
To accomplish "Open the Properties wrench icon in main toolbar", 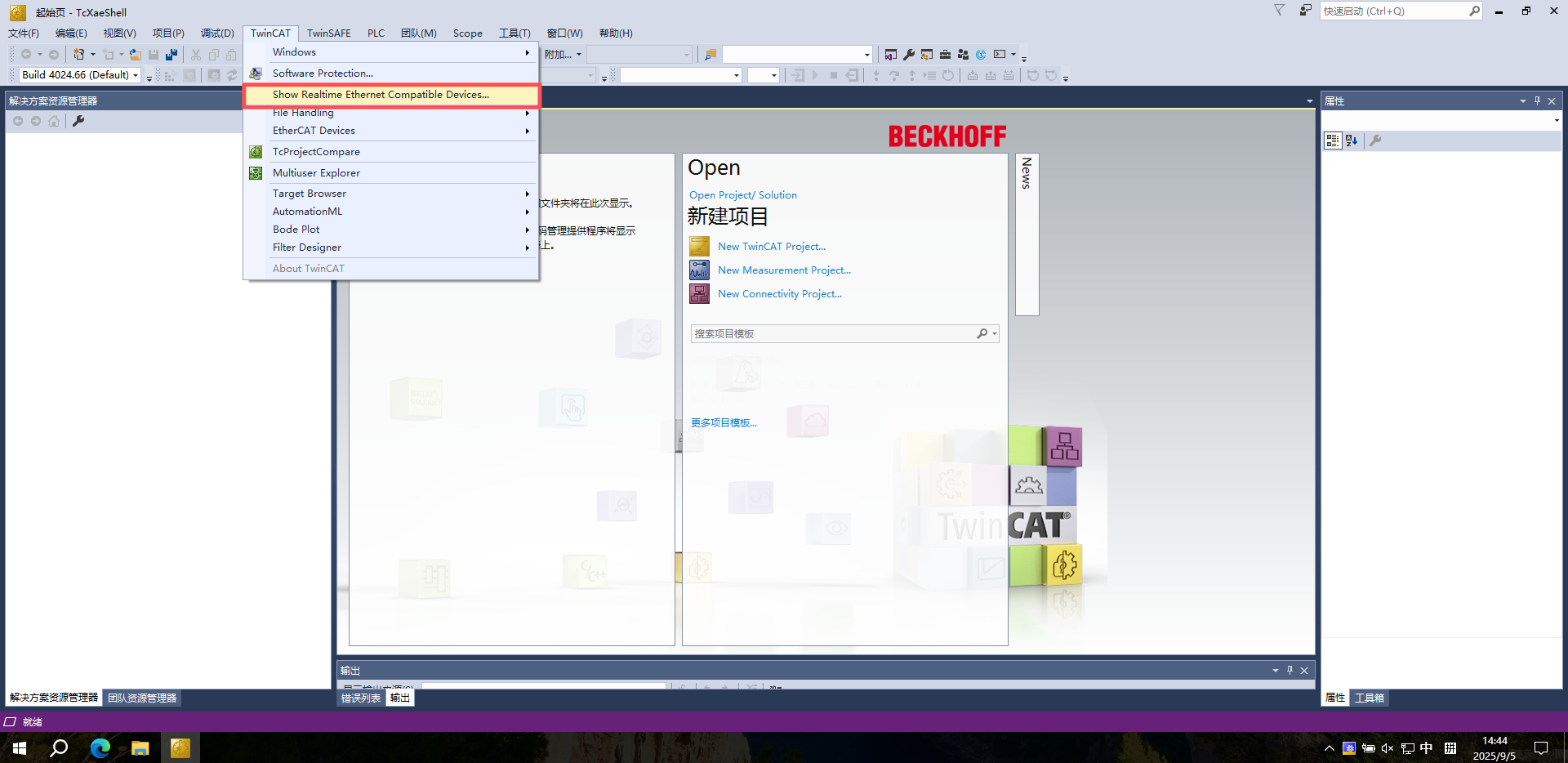I will click(x=909, y=55).
